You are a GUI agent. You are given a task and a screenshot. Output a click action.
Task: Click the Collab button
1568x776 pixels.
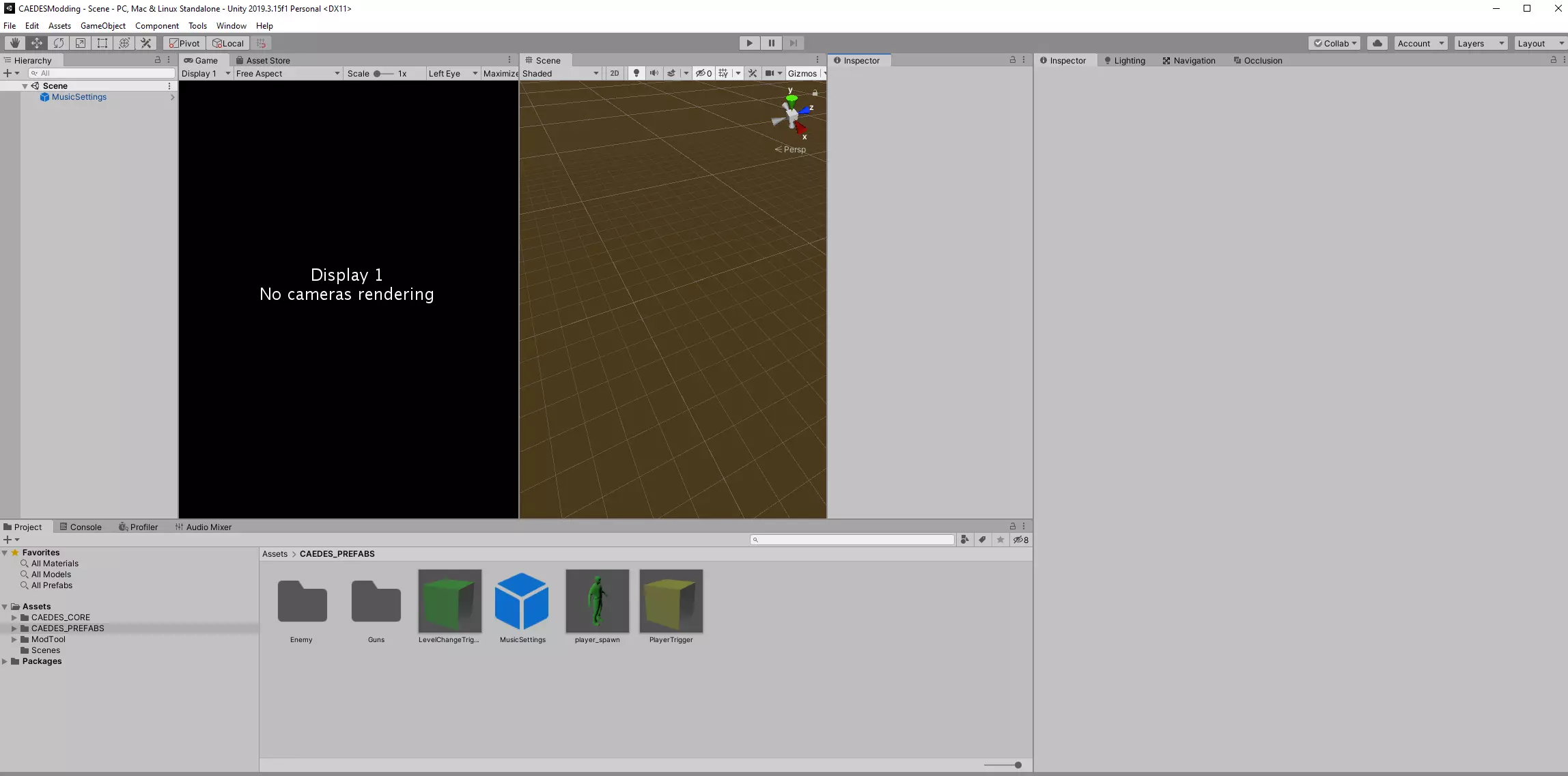point(1335,43)
